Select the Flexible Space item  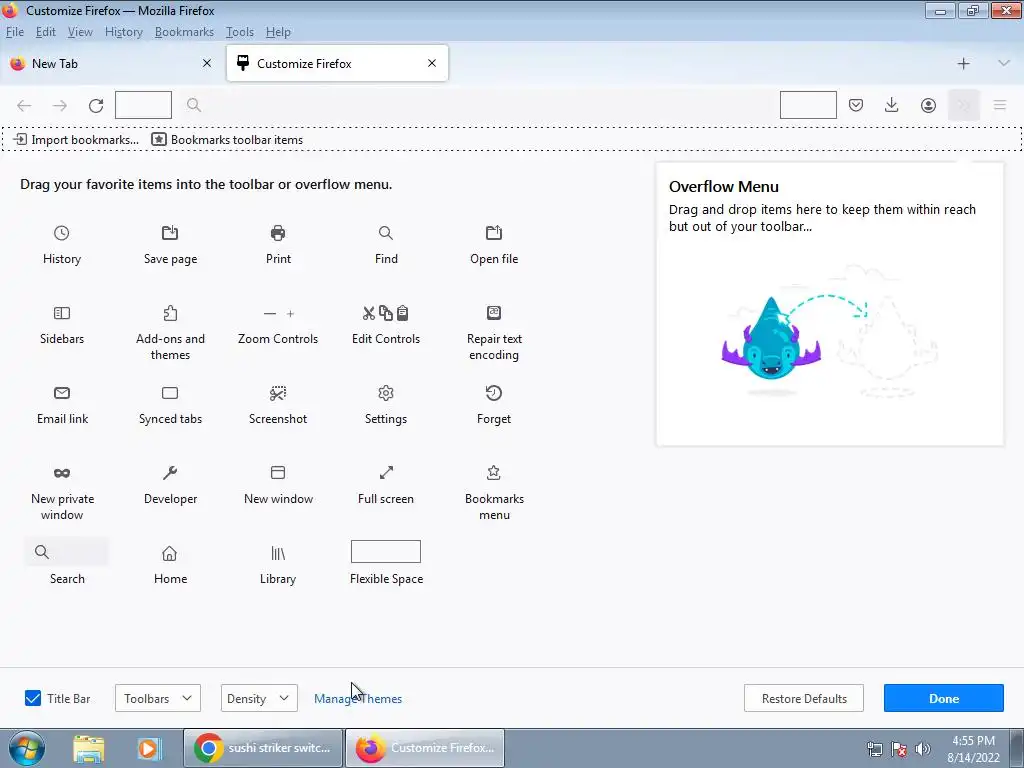pyautogui.click(x=386, y=562)
